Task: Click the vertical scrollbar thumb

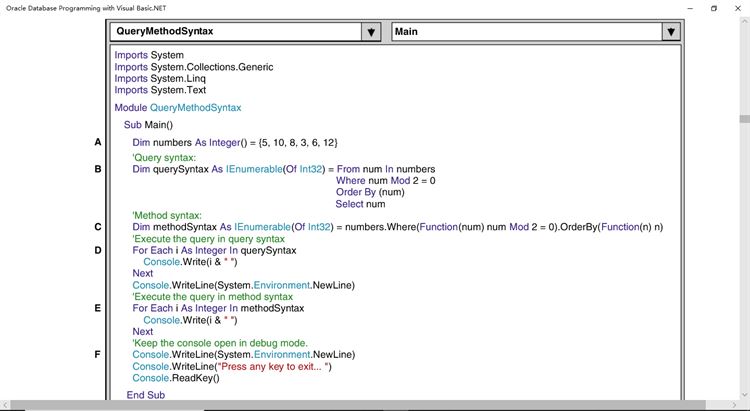Action: point(744,119)
